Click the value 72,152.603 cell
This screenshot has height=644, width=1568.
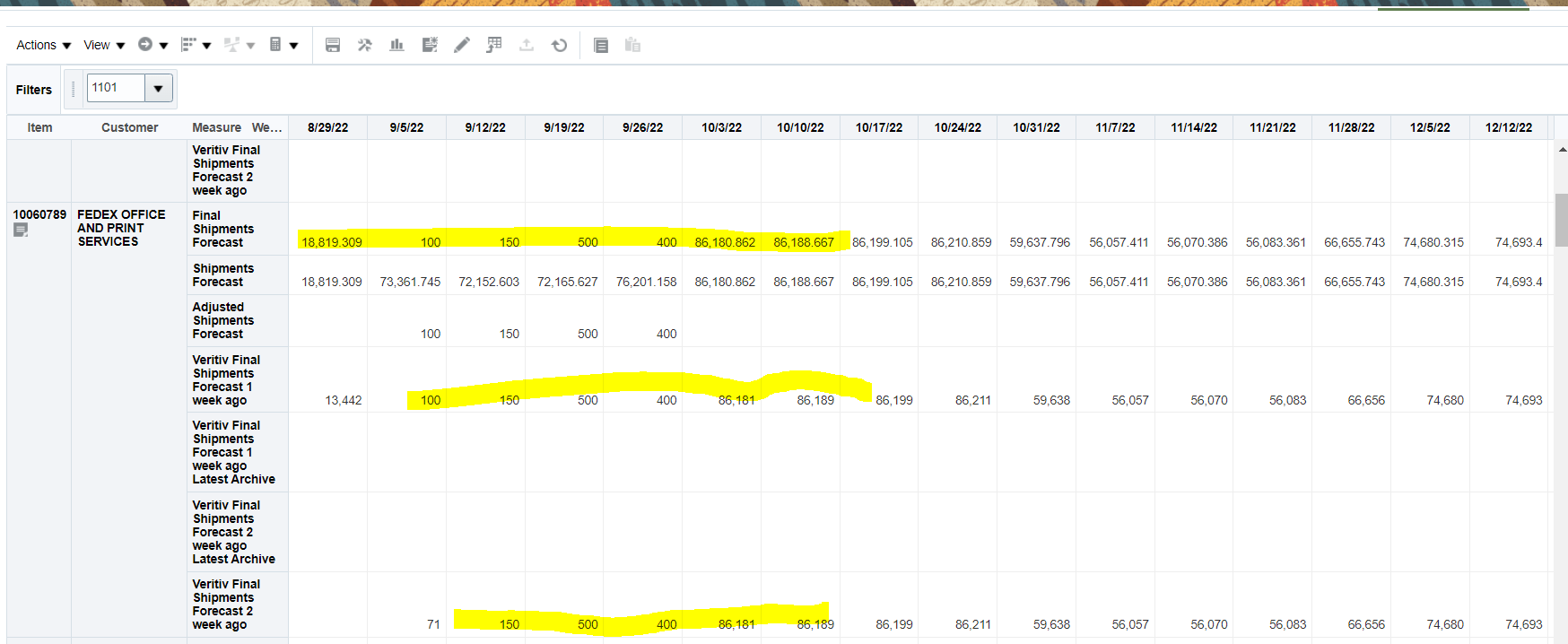tap(489, 282)
